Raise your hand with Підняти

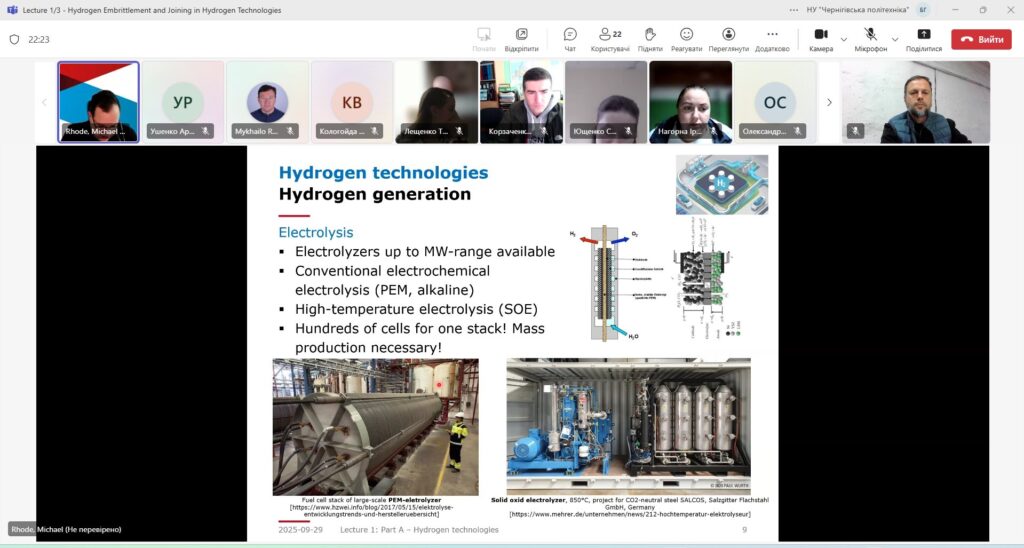coord(649,39)
